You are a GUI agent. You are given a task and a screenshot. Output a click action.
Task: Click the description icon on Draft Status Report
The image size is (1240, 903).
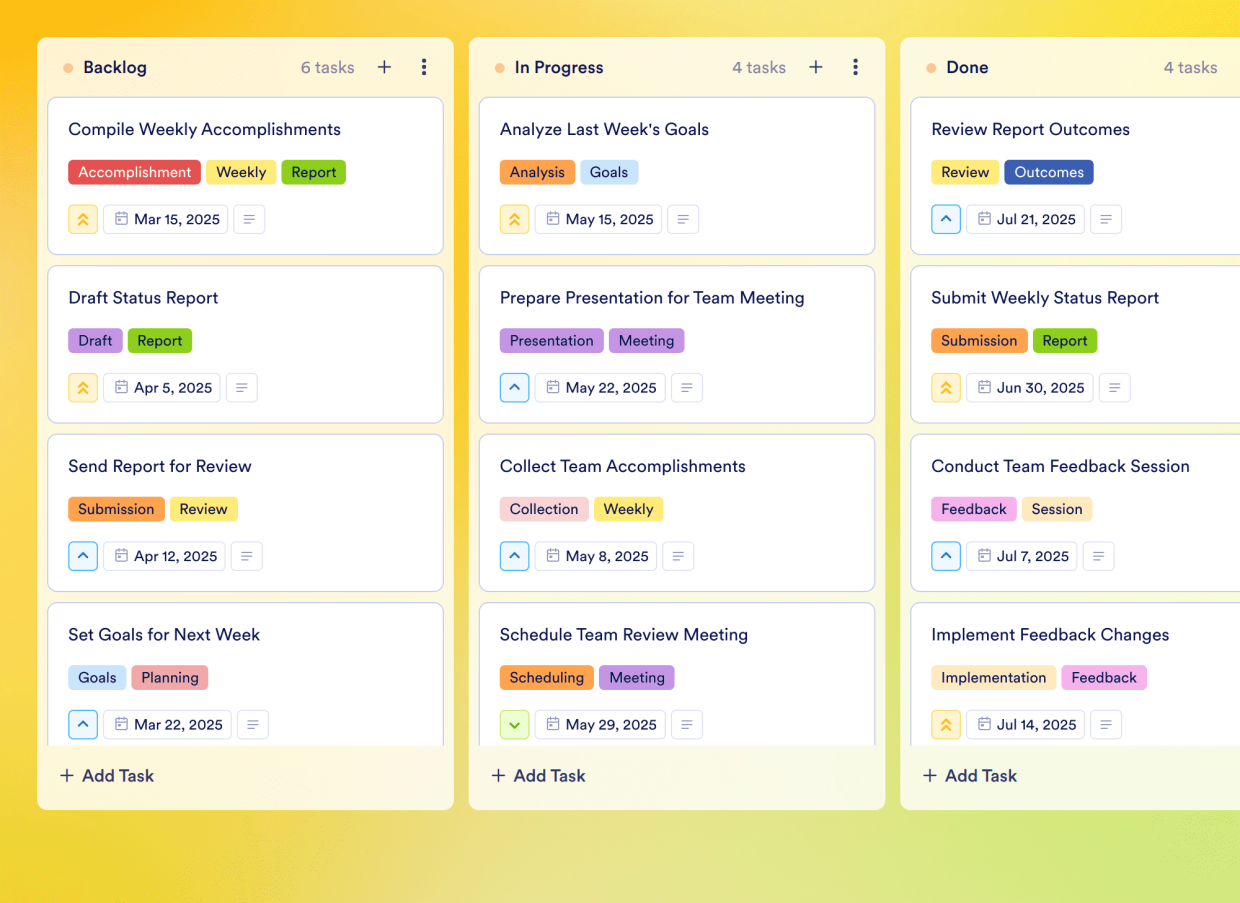pyautogui.click(x=241, y=387)
